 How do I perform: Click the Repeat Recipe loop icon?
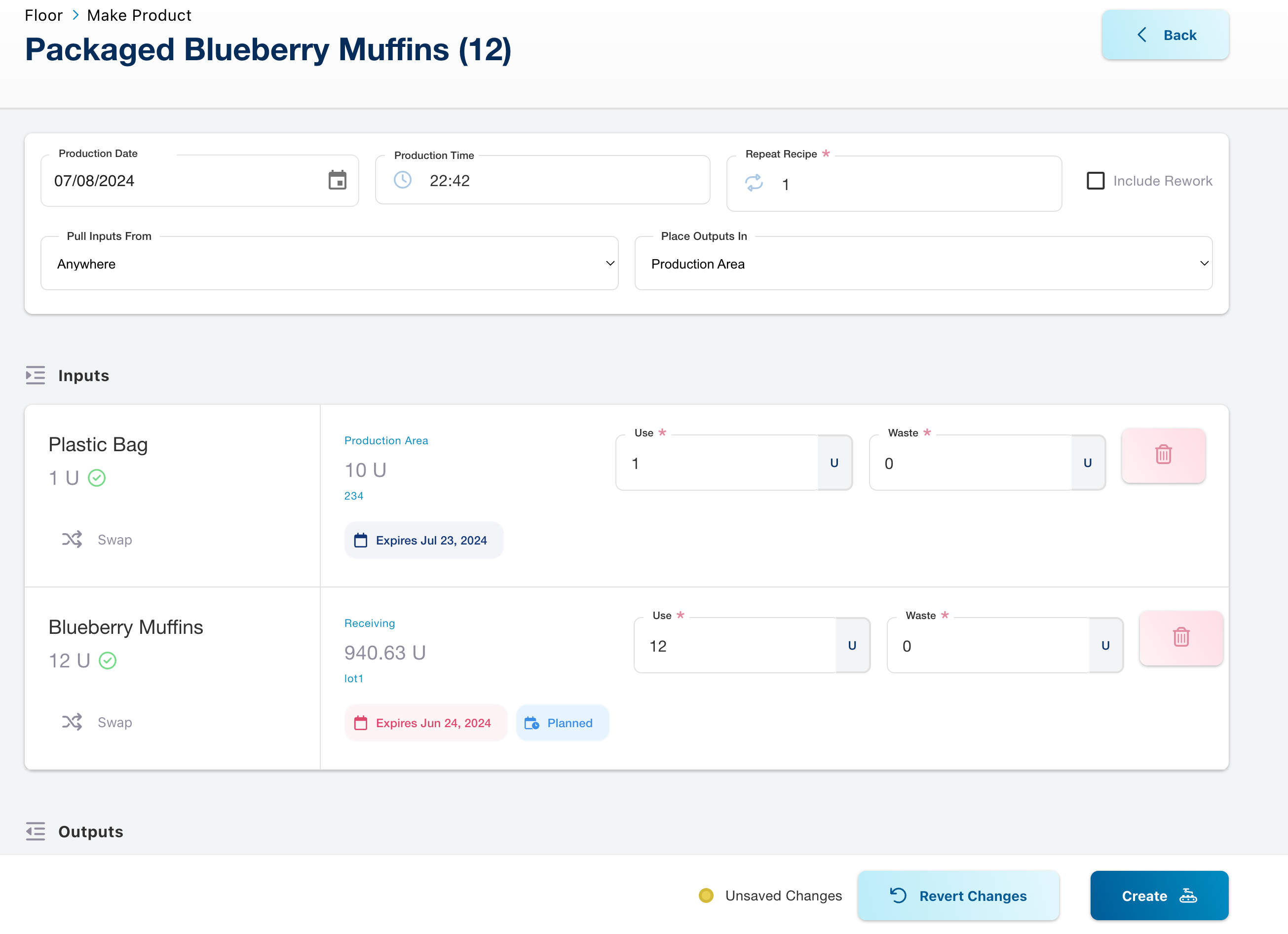tap(754, 183)
